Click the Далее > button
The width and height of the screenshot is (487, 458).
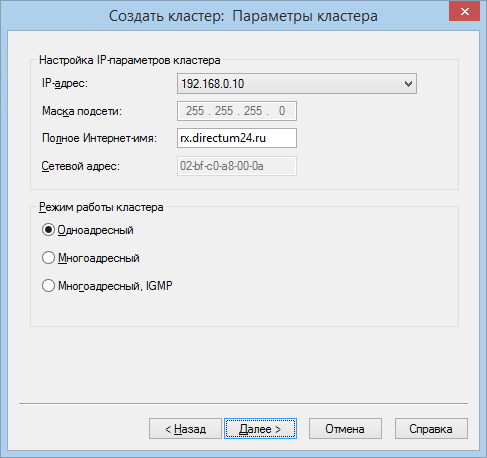(260, 429)
